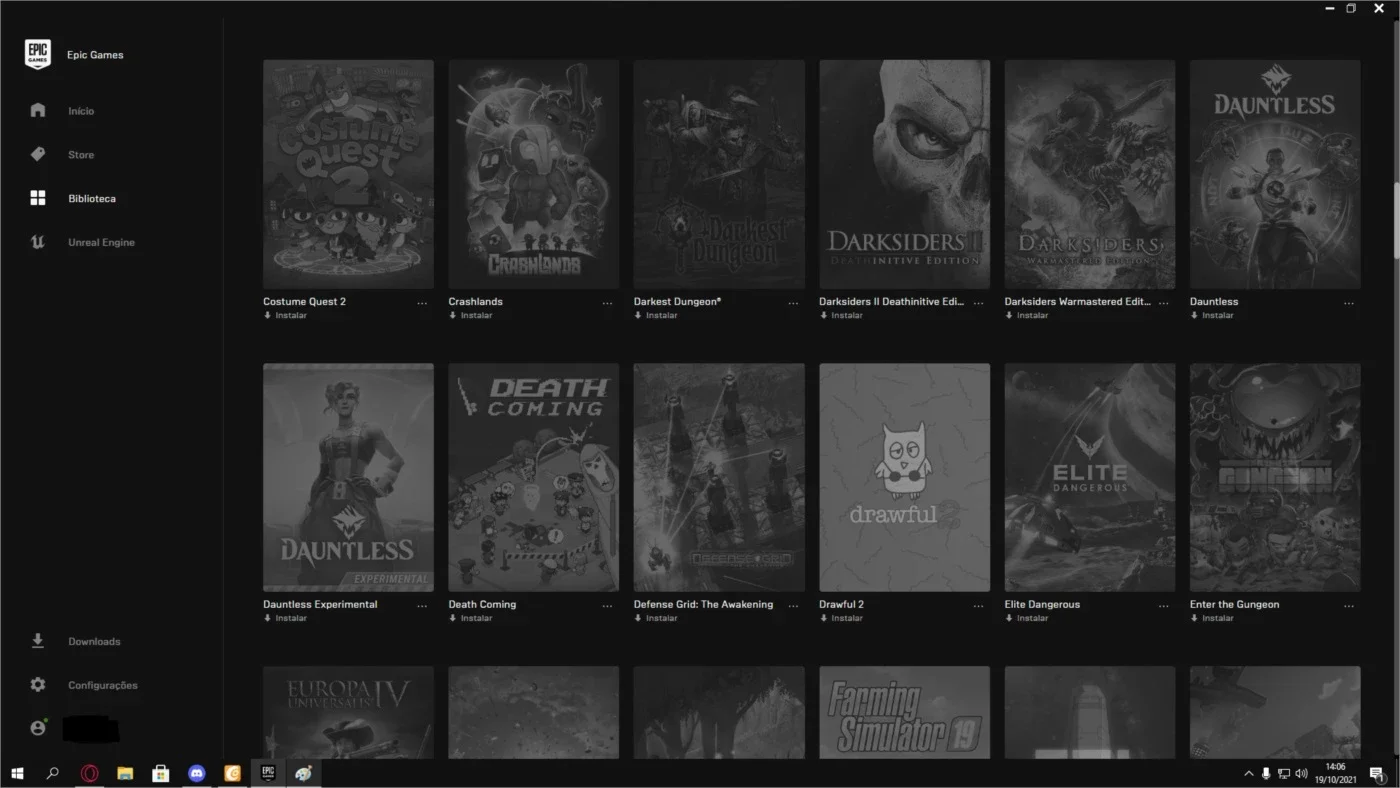Image resolution: width=1400 pixels, height=788 pixels.
Task: Install Darksiders Warmastered Edition
Action: (x=1027, y=315)
